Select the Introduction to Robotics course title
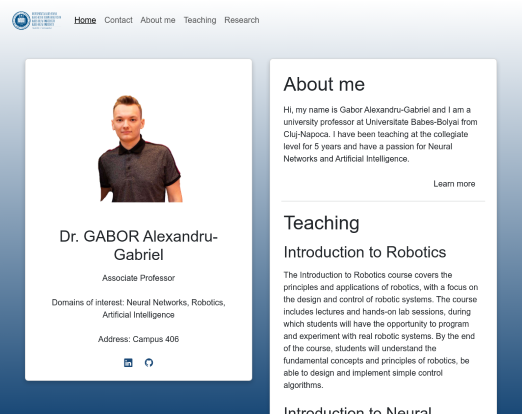 tap(365, 252)
